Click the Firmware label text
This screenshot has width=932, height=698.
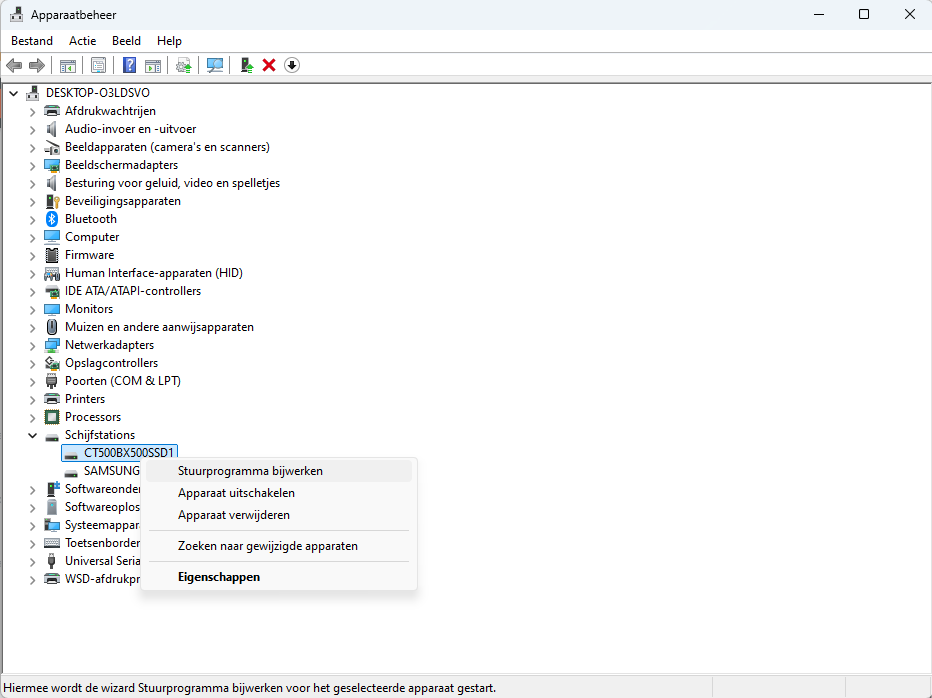click(x=90, y=255)
